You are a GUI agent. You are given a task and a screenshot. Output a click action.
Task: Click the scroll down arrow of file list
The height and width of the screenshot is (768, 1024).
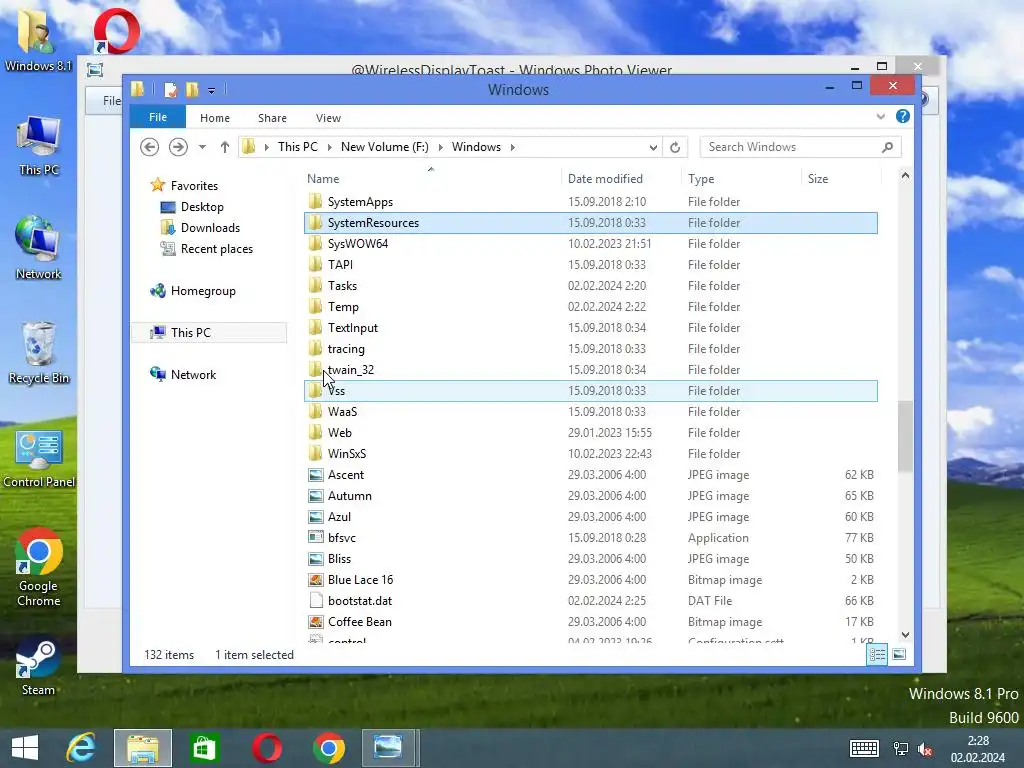[905, 635]
